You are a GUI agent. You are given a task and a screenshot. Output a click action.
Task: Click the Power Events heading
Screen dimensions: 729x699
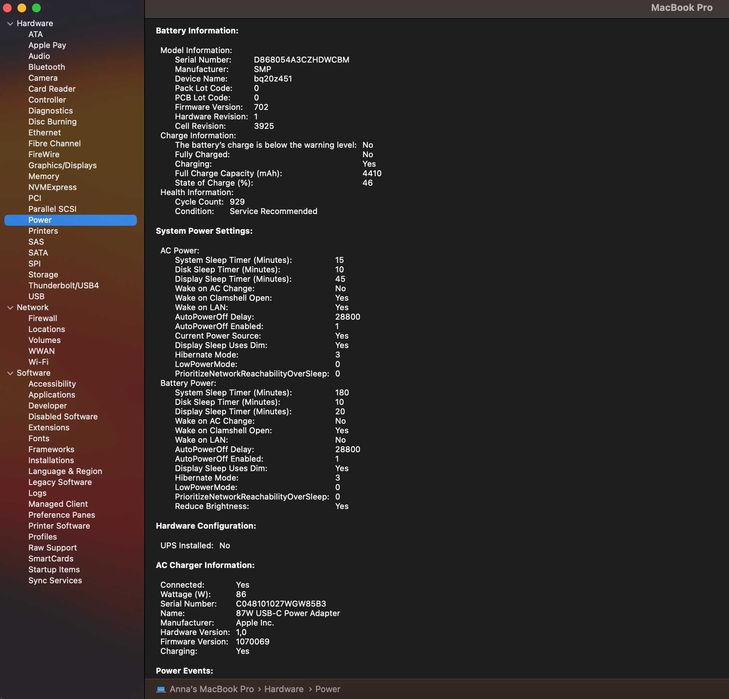tap(185, 671)
